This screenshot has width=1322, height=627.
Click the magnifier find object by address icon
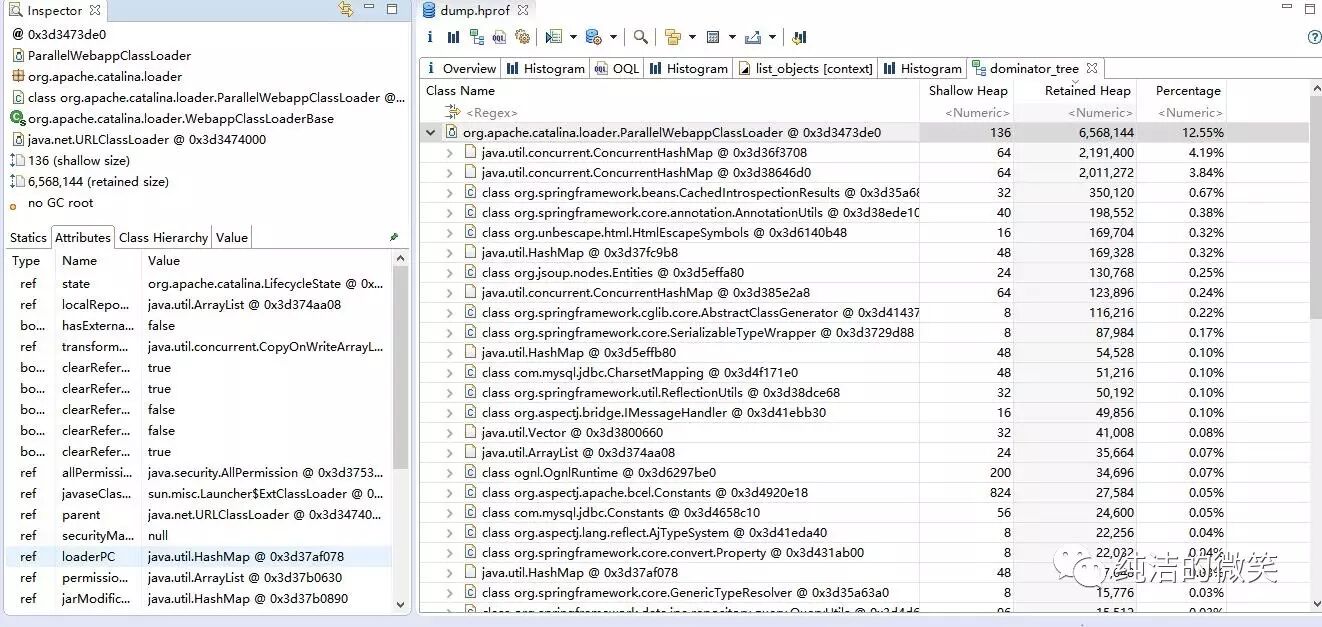[640, 37]
